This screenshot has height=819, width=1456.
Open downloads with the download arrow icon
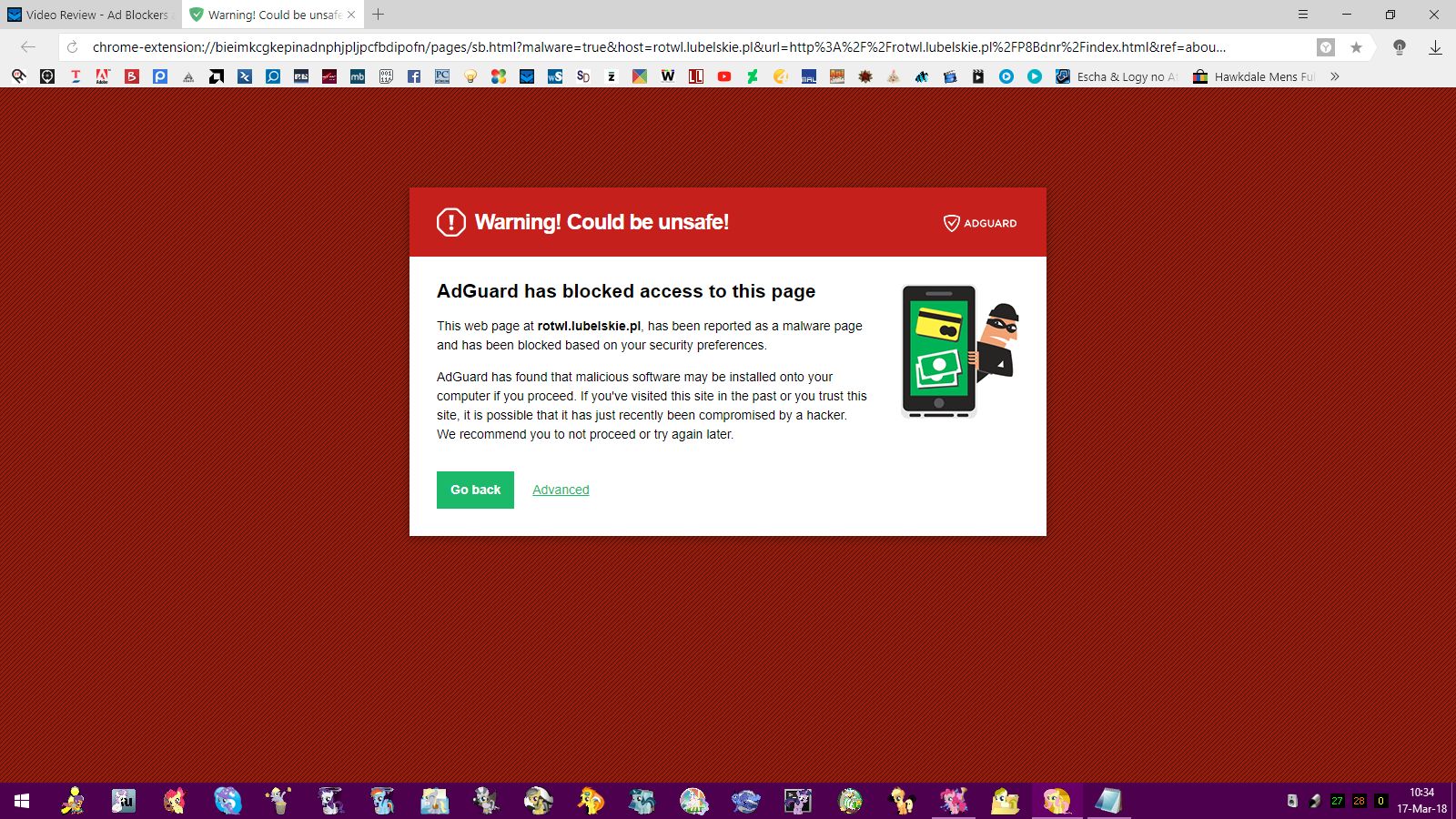pyautogui.click(x=1435, y=47)
